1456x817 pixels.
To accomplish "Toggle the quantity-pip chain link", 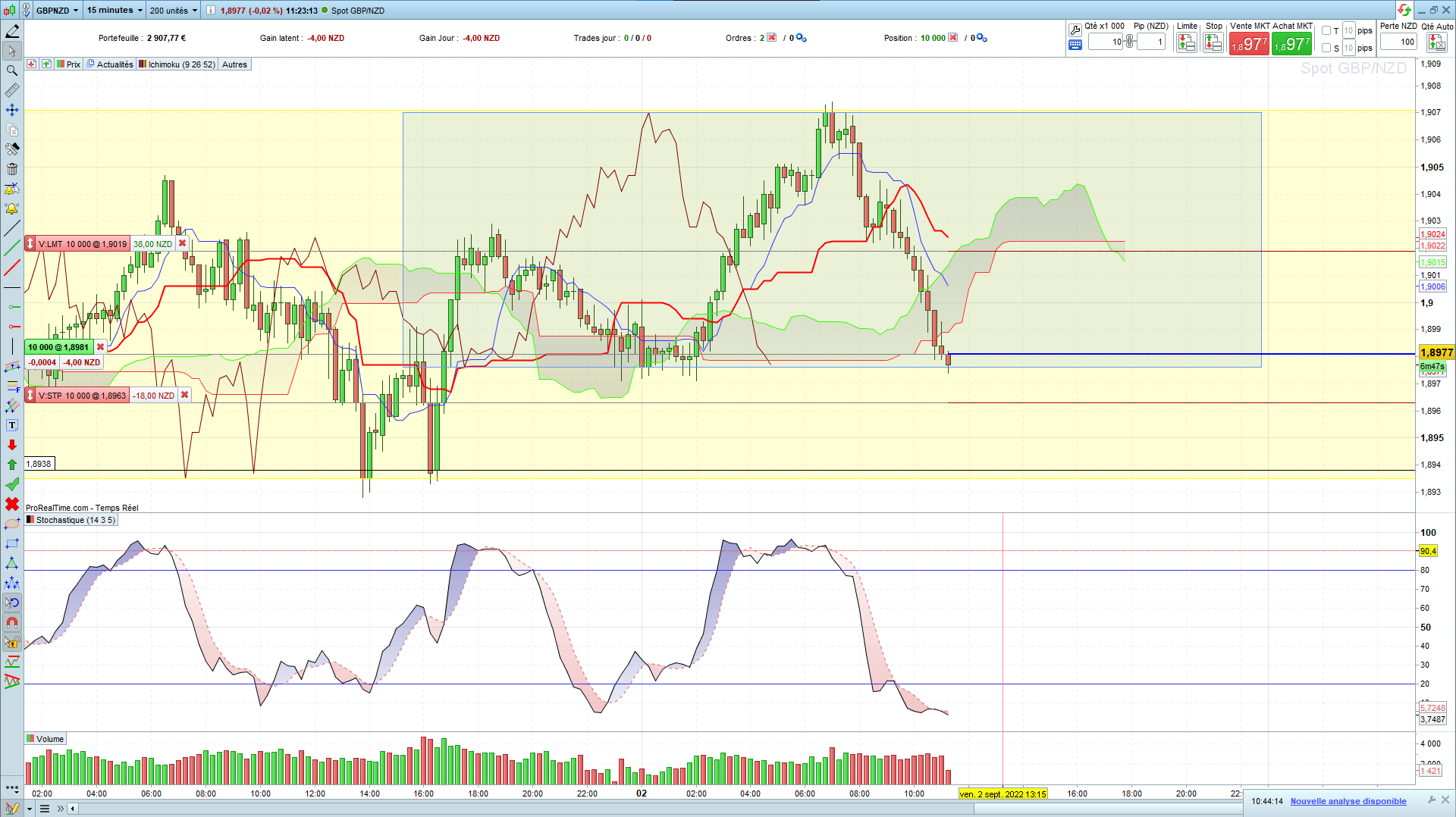I will pyautogui.click(x=1129, y=42).
